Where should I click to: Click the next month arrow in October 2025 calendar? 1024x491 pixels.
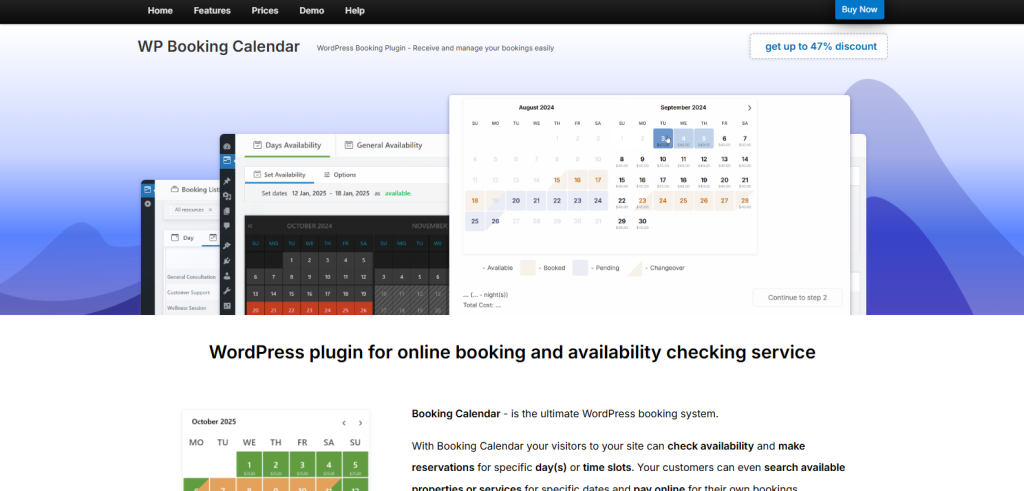tap(360, 423)
